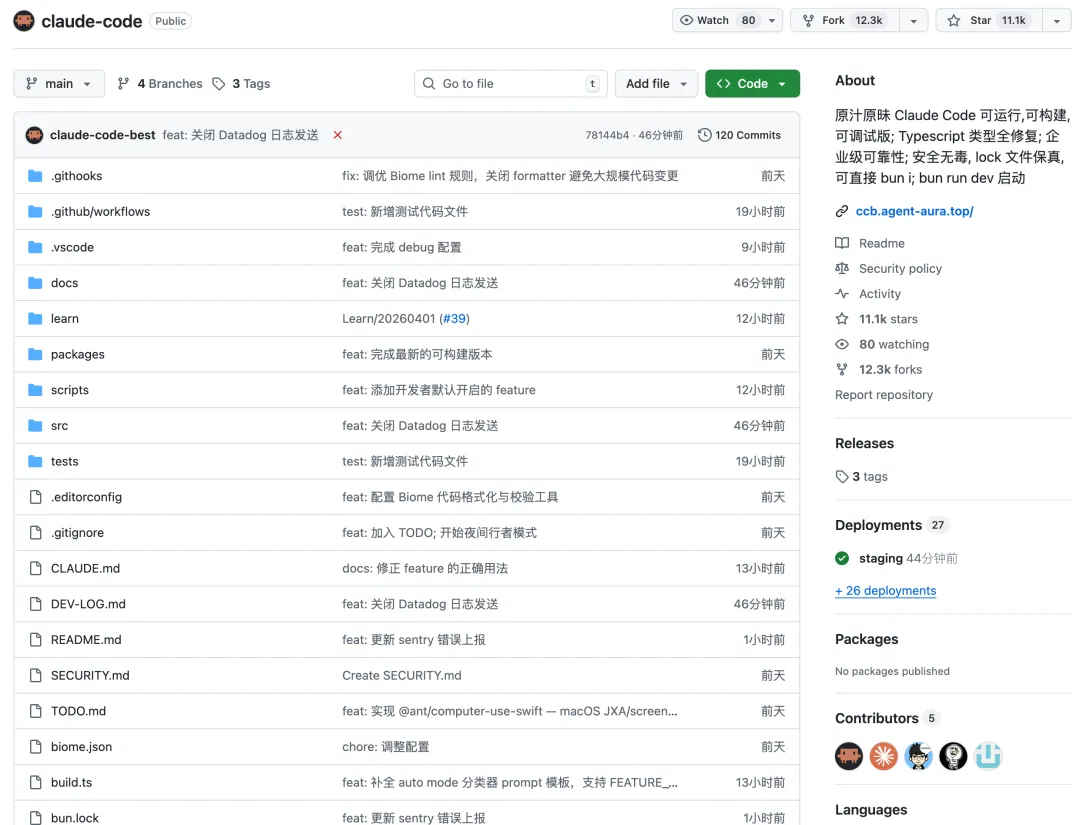The width and height of the screenshot is (1080, 825).
Task: Open the ccb.agent-aura.top website link
Action: coord(914,211)
